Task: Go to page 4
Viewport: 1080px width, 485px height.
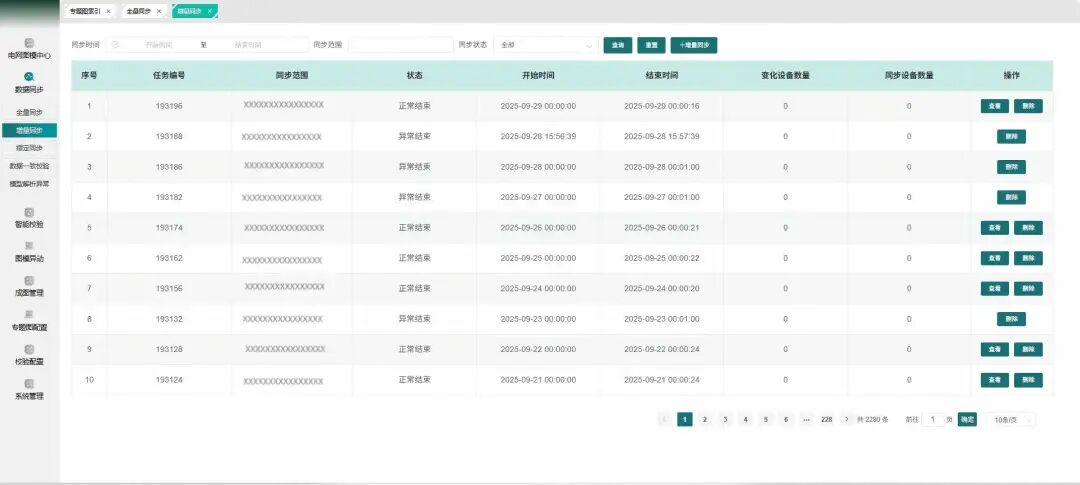Action: pyautogui.click(x=745, y=420)
